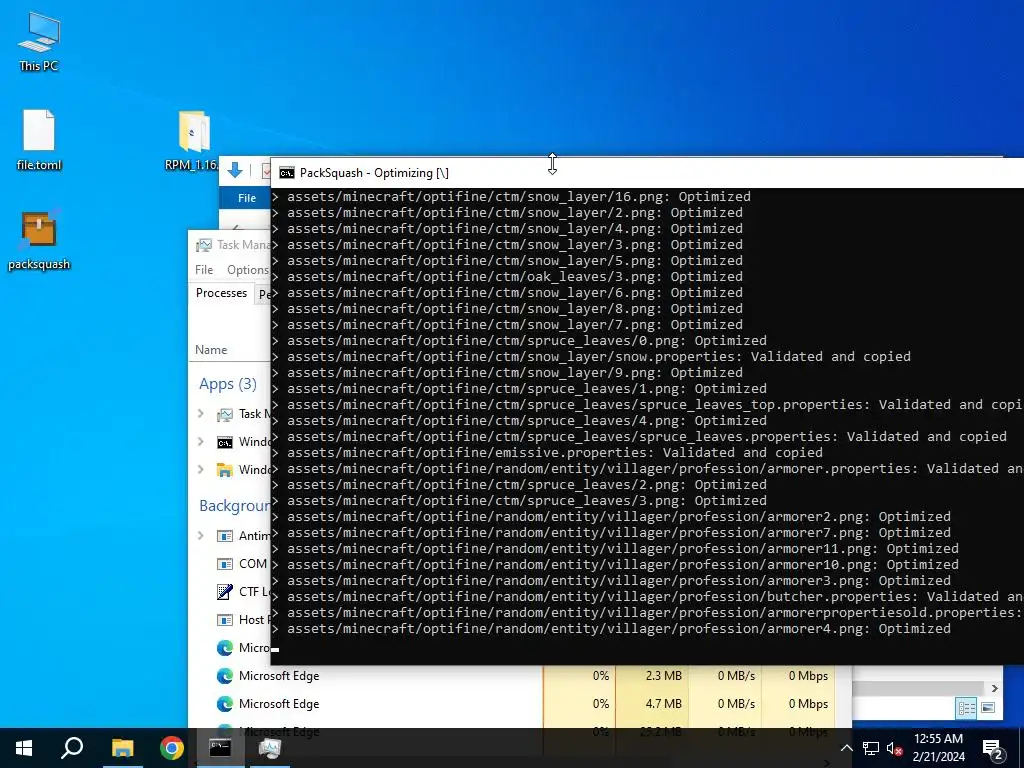Open the This PC desktop icon
The height and width of the screenshot is (768, 1024).
(39, 41)
